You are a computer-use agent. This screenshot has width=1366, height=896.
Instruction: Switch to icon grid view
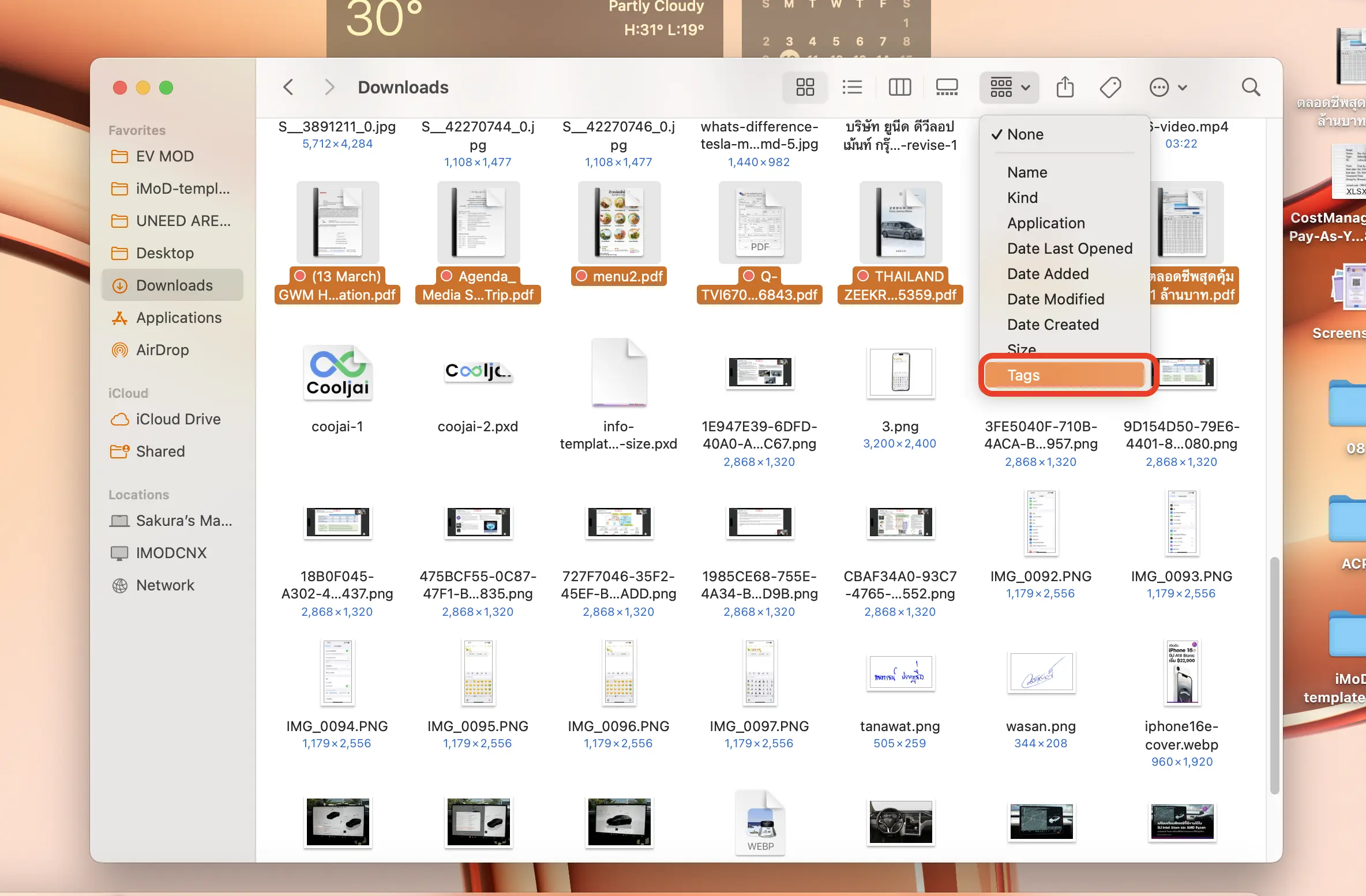click(805, 88)
